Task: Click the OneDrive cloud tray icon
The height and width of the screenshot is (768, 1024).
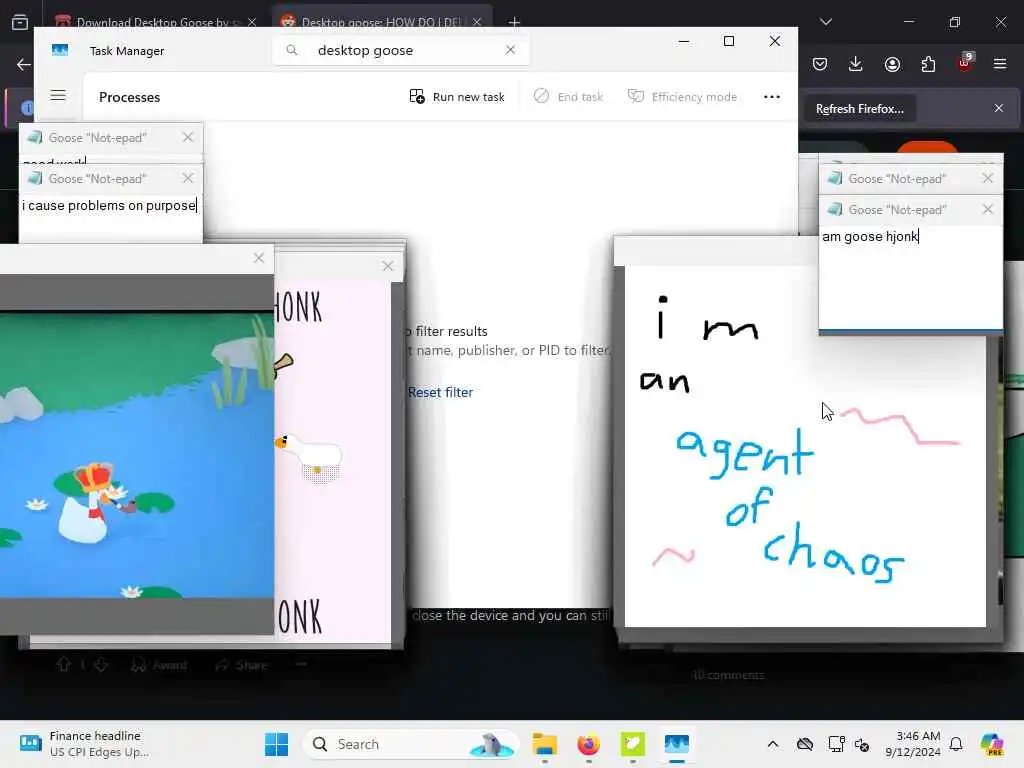Action: tap(805, 744)
